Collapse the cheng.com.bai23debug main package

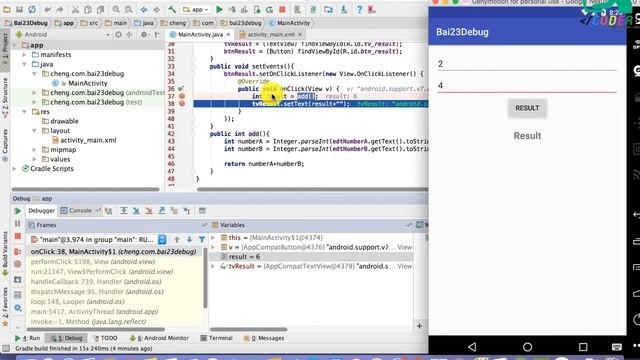point(34,74)
